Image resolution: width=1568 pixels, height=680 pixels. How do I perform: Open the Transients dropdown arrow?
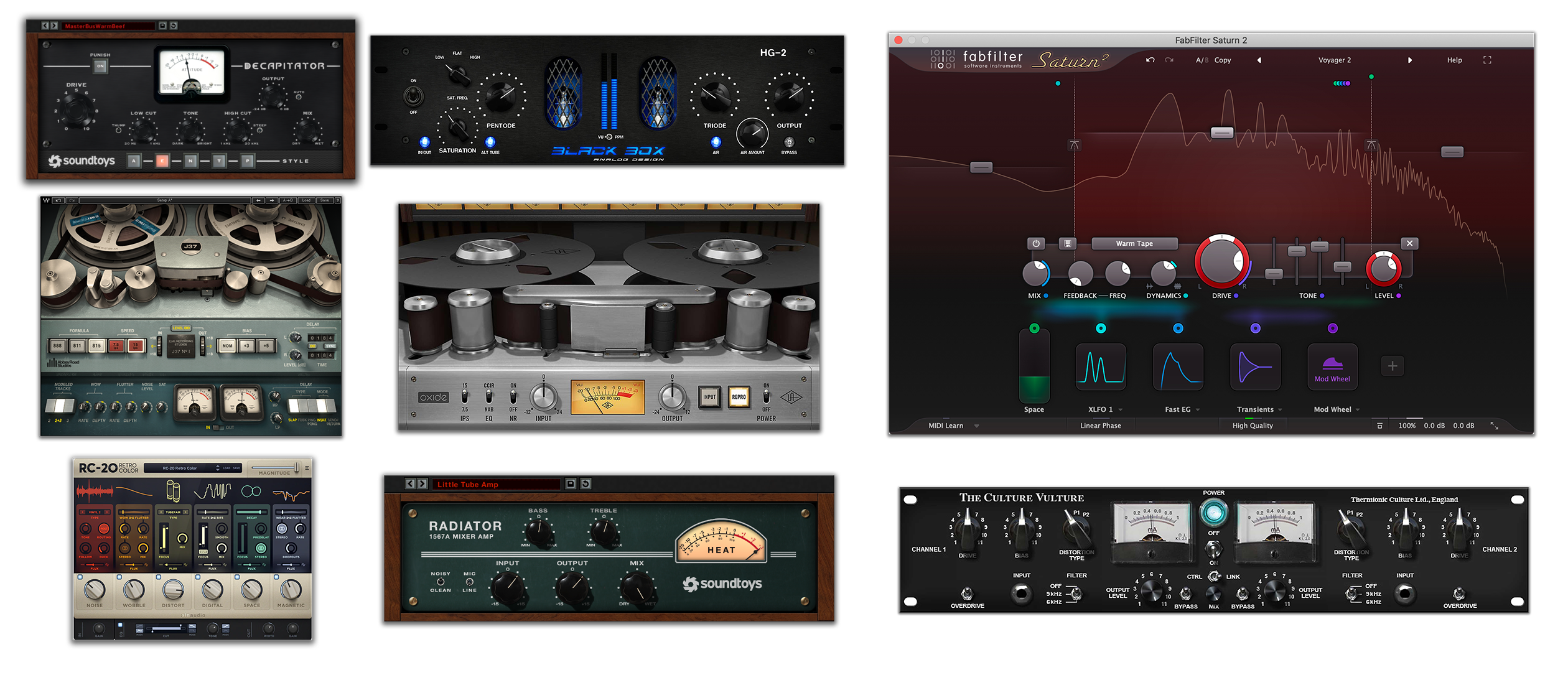pos(1280,409)
